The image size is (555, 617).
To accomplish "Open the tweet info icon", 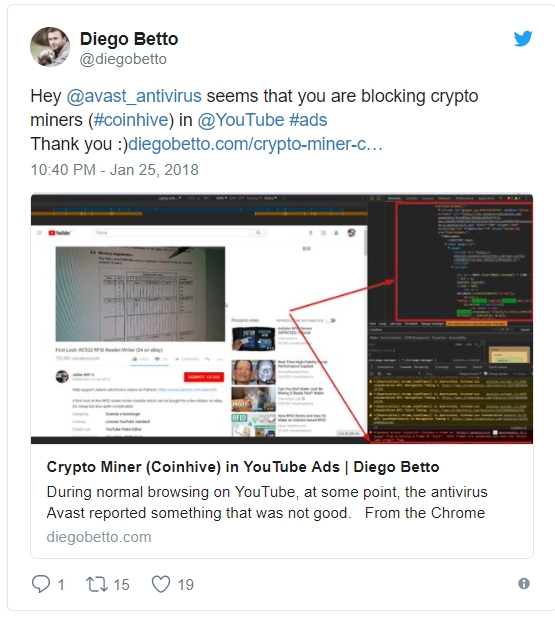I will click(x=524, y=583).
